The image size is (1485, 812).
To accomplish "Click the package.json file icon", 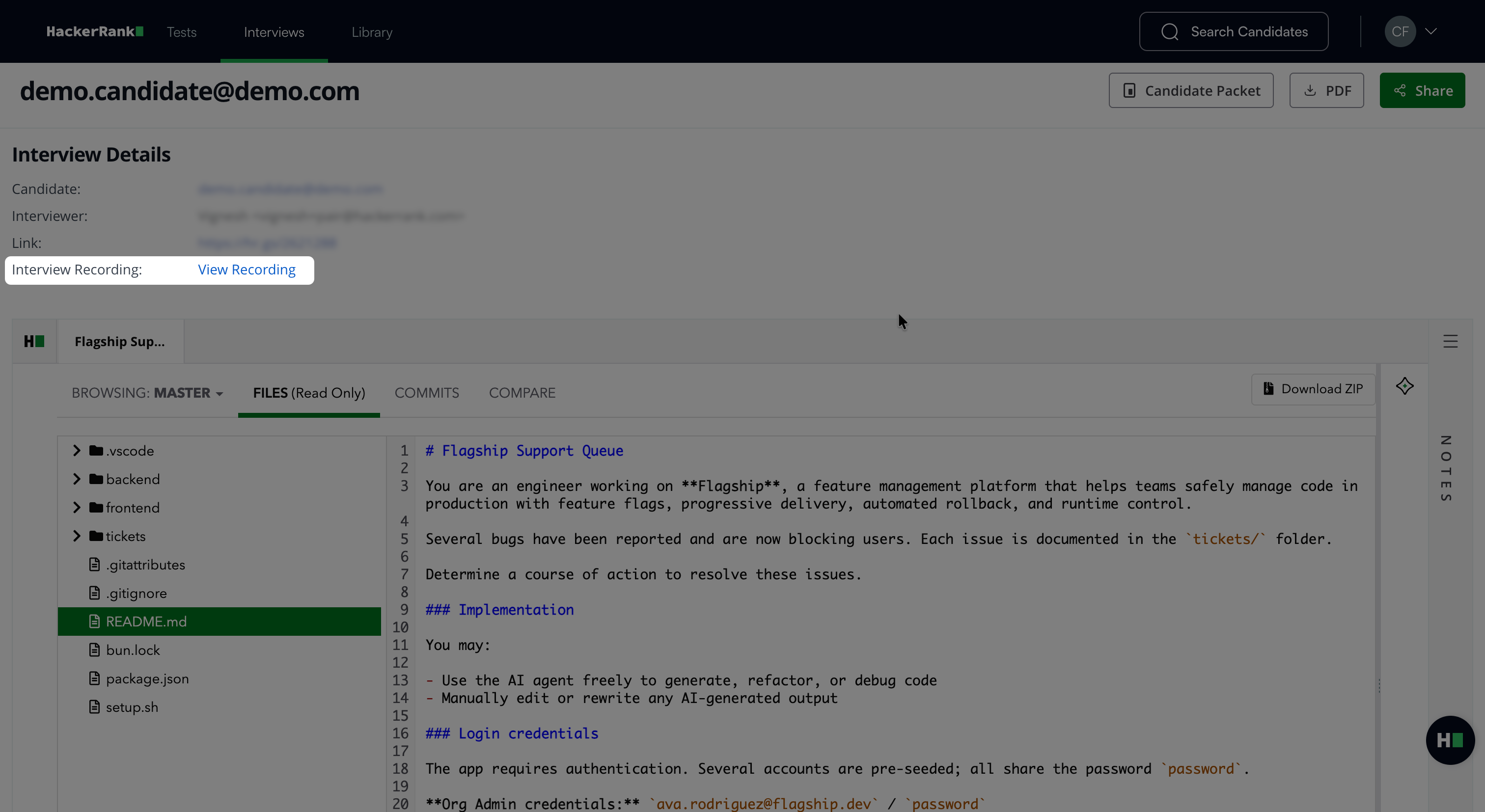I will [95, 678].
